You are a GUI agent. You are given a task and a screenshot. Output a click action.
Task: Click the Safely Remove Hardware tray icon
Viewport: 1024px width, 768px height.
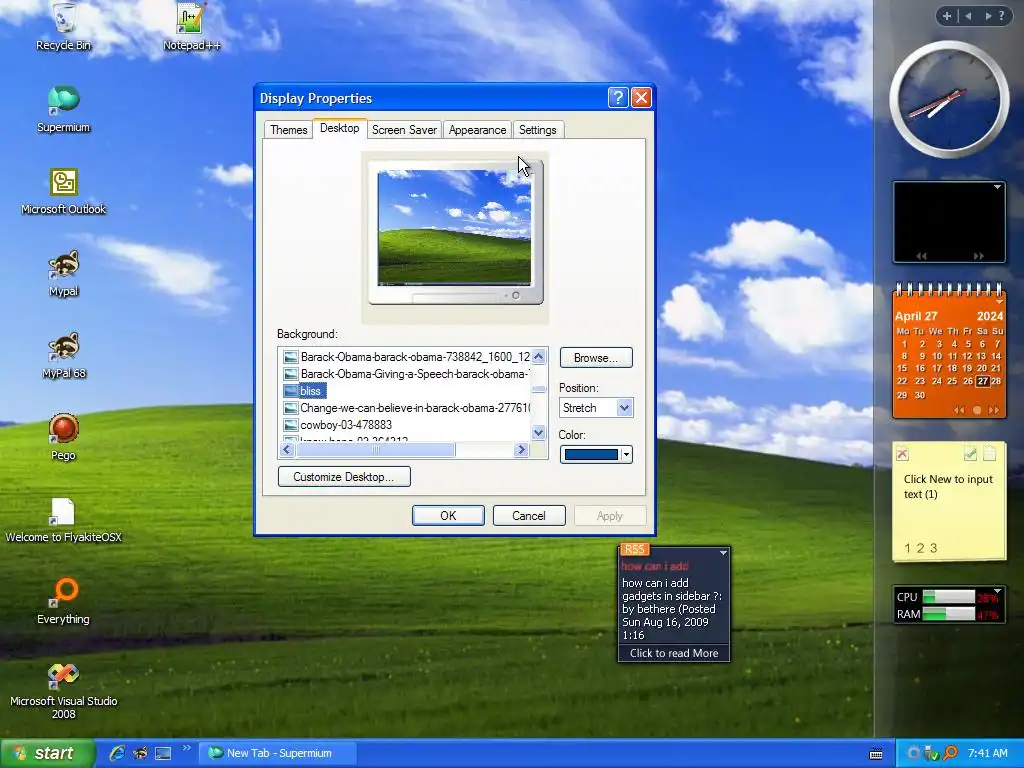coord(932,753)
